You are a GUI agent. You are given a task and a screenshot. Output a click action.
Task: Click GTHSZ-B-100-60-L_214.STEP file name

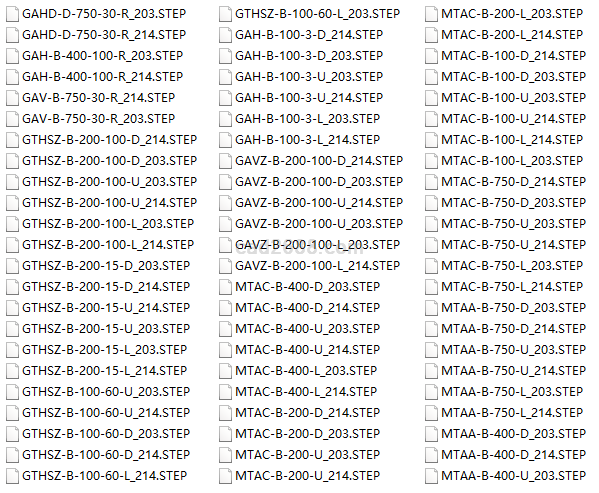[x=105, y=476]
